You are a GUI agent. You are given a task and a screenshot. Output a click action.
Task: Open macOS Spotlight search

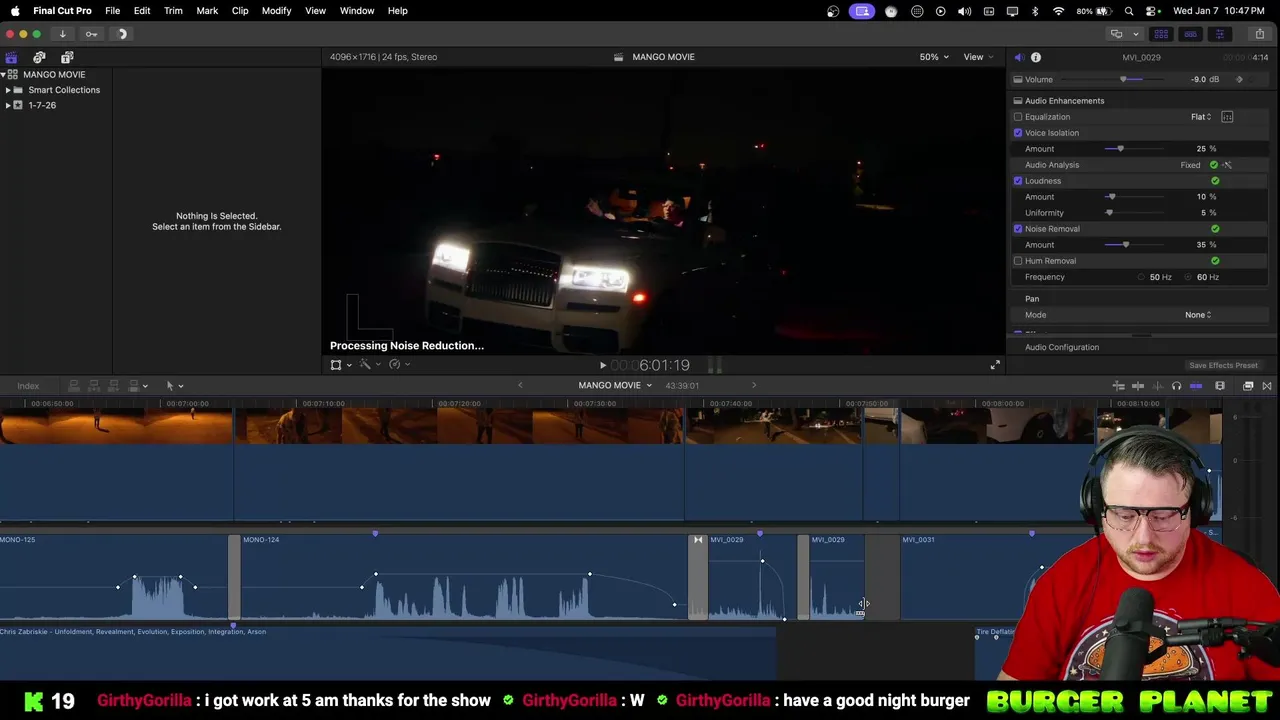[1129, 11]
